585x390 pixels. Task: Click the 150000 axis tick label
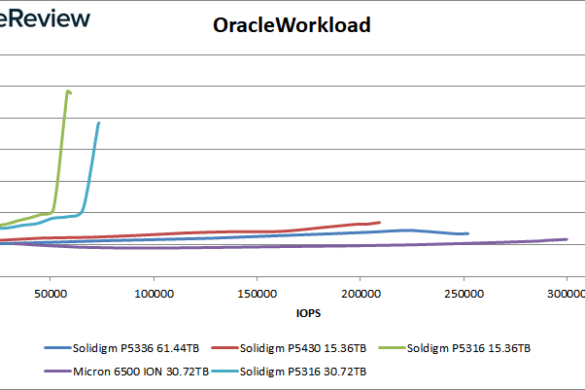point(257,294)
